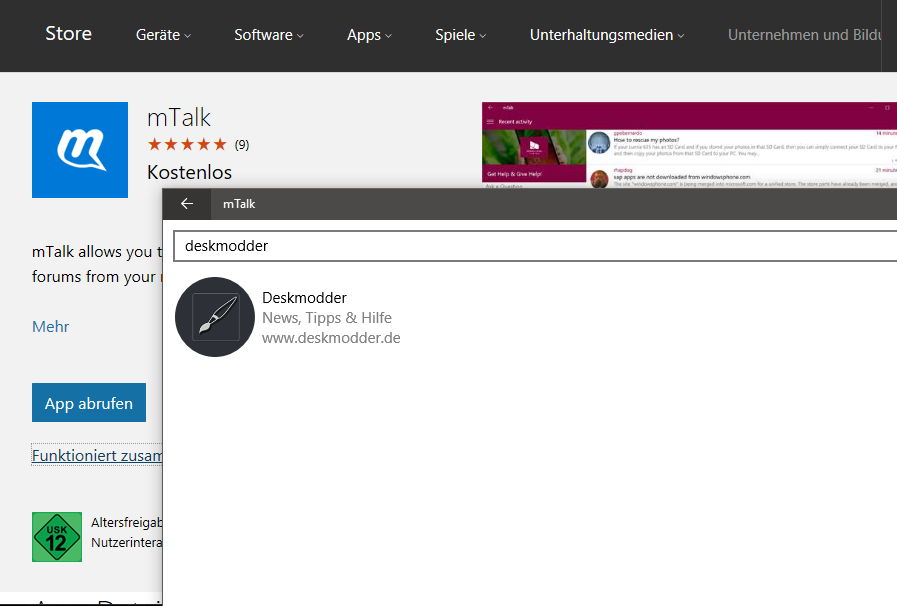
Task: Expand the Software menu
Action: 268,35
